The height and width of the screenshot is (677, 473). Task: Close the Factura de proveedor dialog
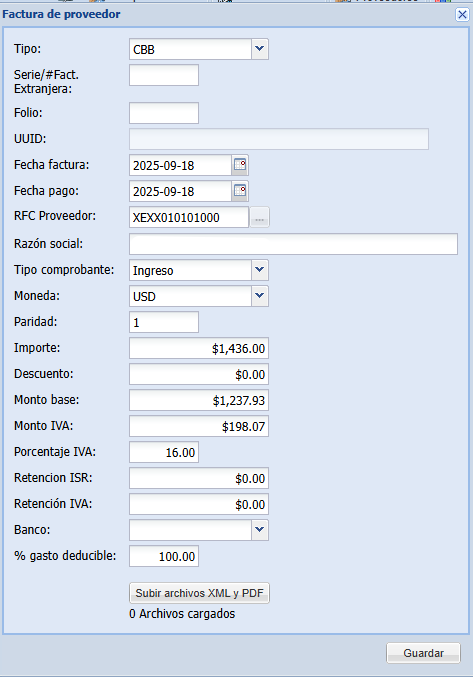[462, 15]
